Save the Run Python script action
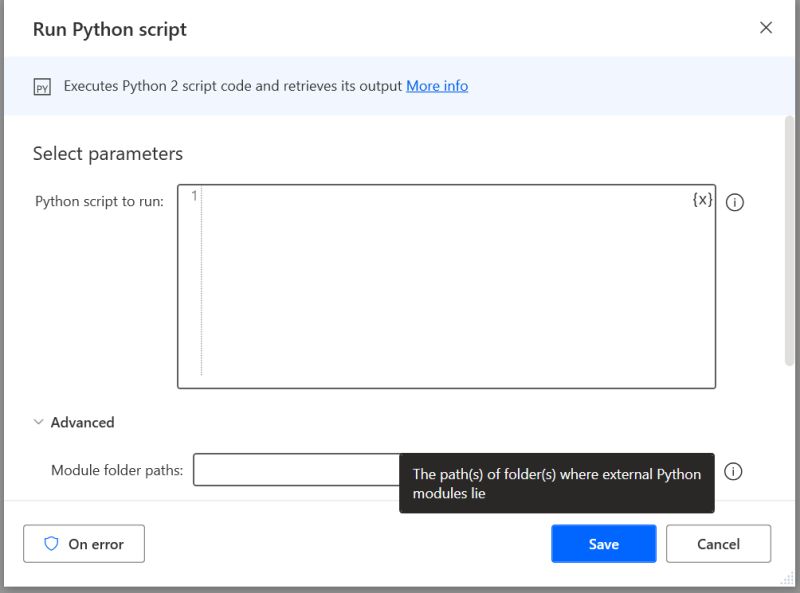The width and height of the screenshot is (800, 593). [603, 543]
